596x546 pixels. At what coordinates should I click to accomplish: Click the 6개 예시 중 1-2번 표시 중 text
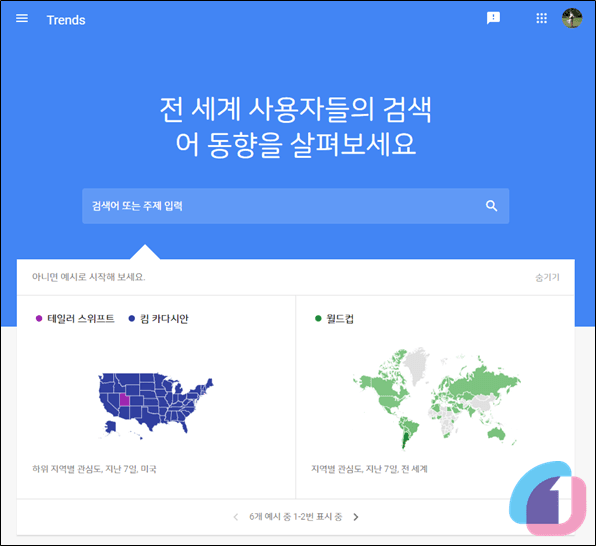pos(296,517)
